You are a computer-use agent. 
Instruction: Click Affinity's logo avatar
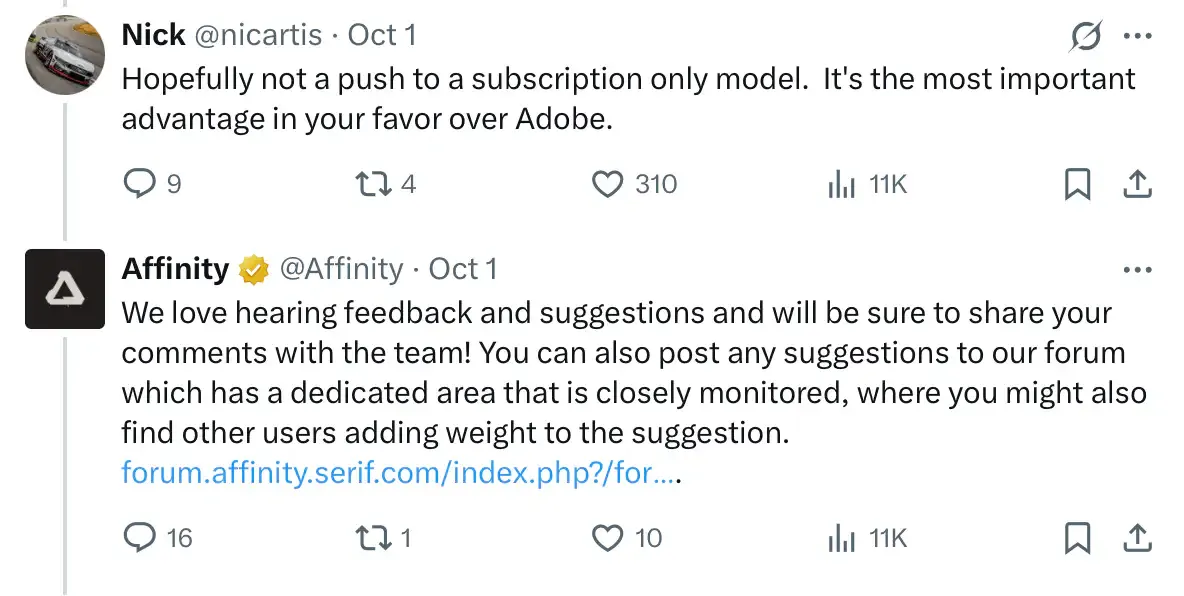64,289
